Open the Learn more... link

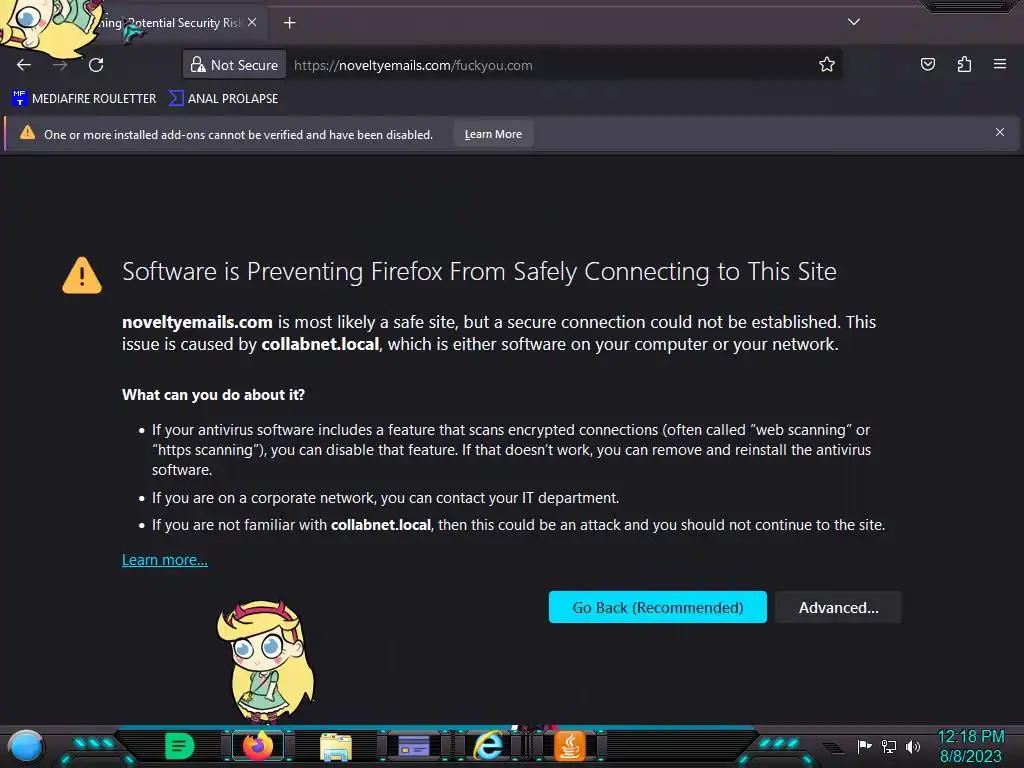pos(165,560)
